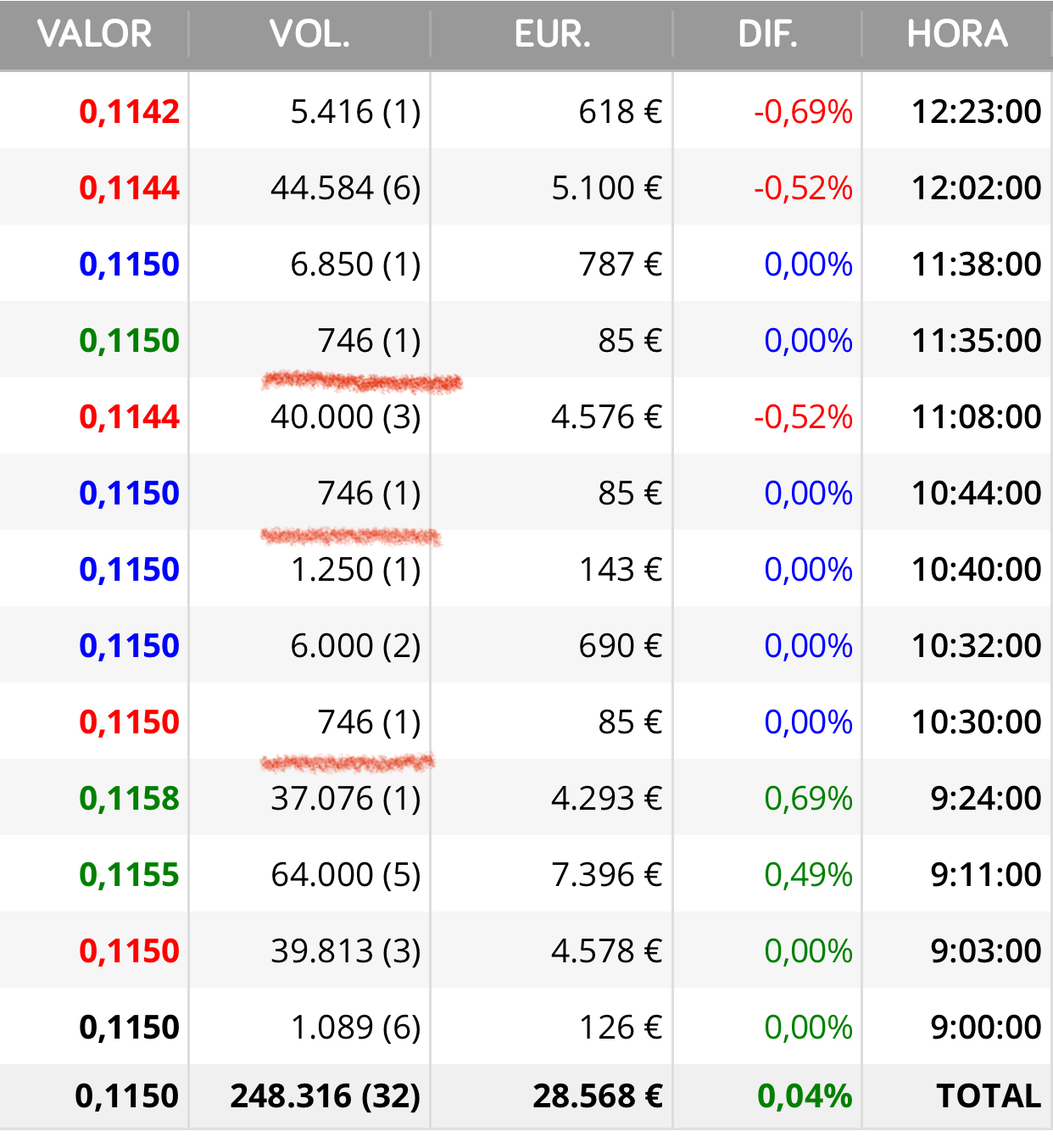The height and width of the screenshot is (1148, 1053).
Task: Click the 1.250 (1) volume cell
Action: click(355, 570)
